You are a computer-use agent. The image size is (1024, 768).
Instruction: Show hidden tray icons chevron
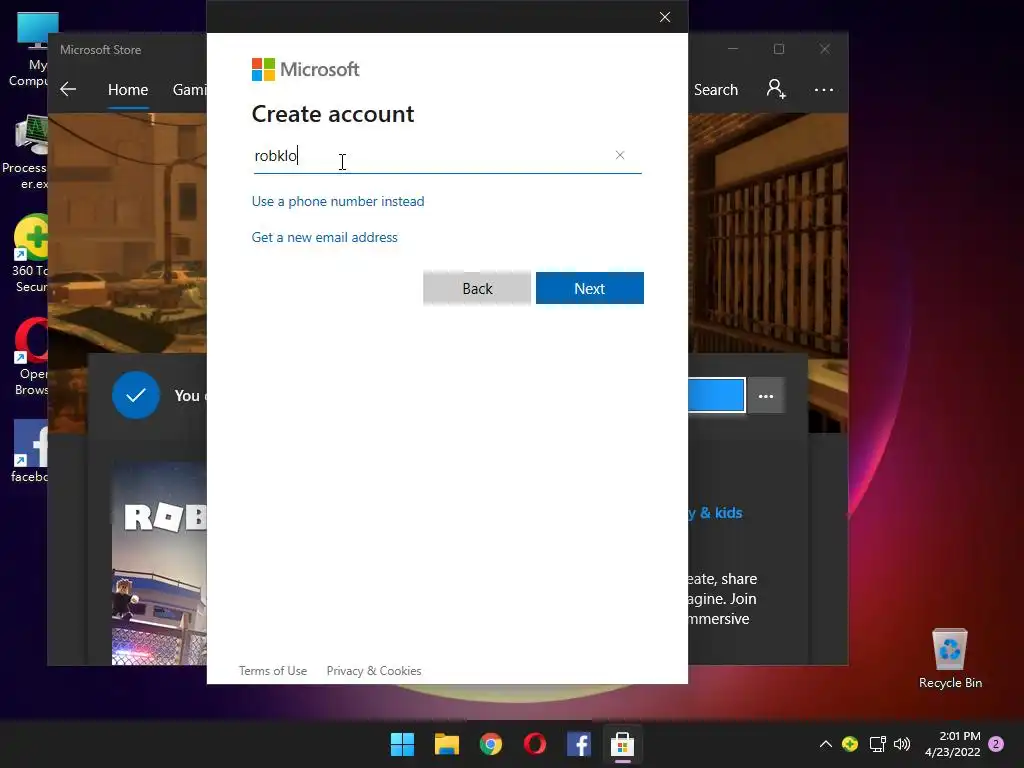tap(825, 744)
